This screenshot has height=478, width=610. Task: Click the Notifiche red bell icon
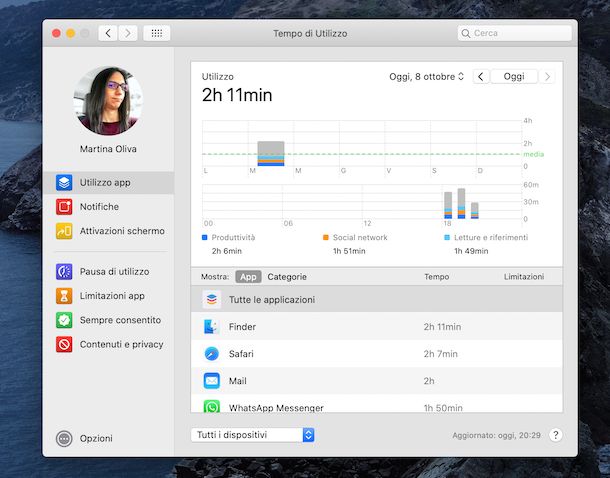pos(64,207)
